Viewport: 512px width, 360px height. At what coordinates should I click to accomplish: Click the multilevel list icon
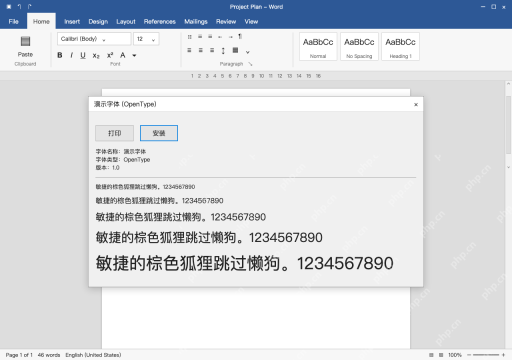pyautogui.click(x=210, y=37)
